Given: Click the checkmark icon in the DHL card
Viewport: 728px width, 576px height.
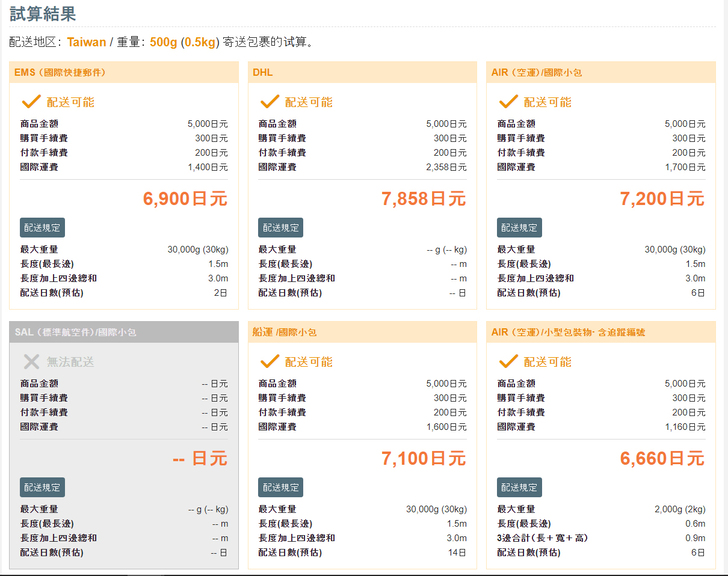Looking at the screenshot, I should [x=269, y=102].
